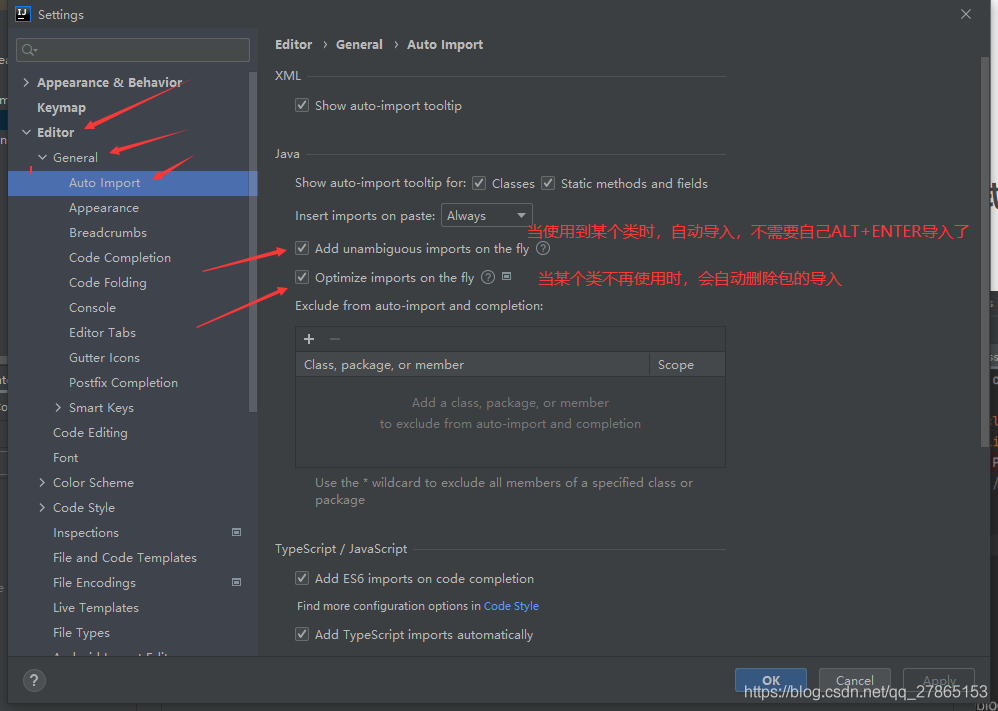Toggle Add unambiguous imports on the fly

tap(302, 248)
